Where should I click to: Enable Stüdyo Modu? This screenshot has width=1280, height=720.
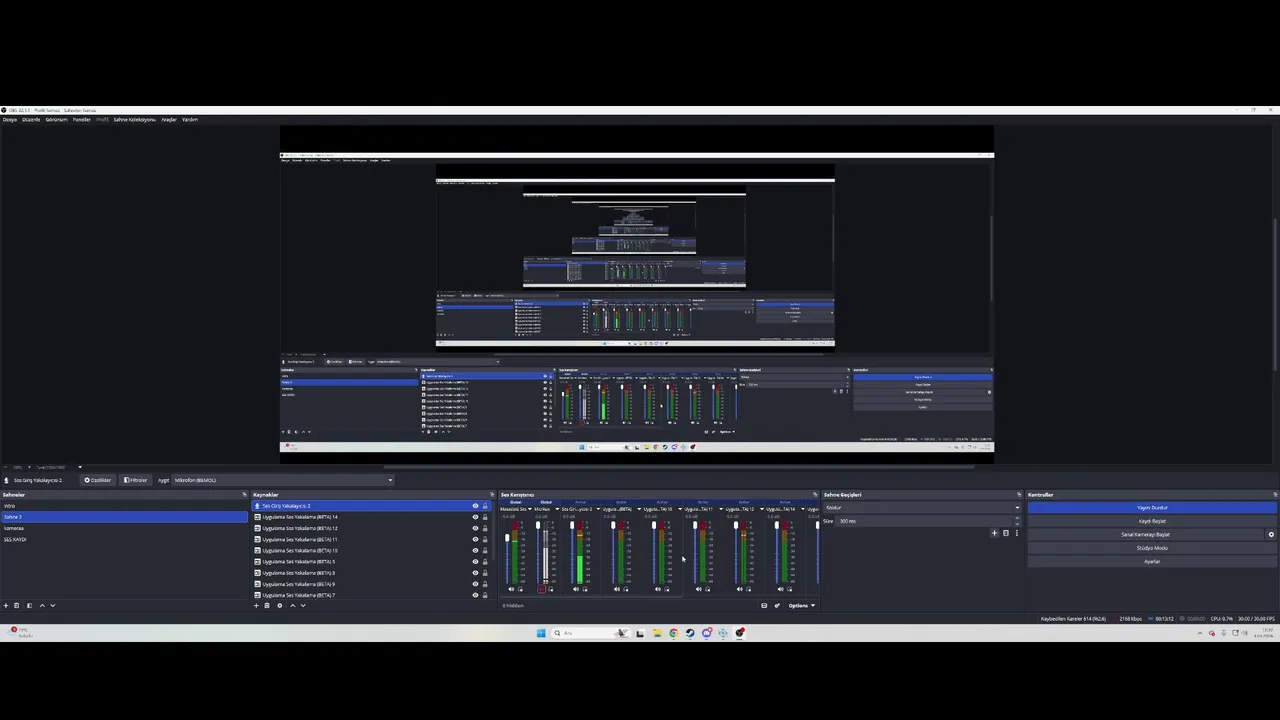1152,548
